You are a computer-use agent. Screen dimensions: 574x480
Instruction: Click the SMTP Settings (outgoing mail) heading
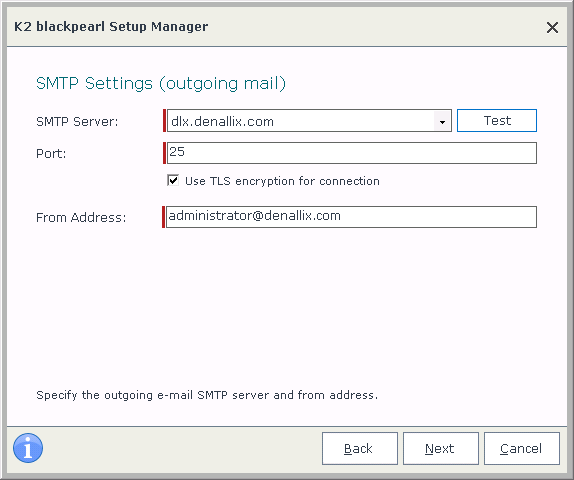[161, 83]
